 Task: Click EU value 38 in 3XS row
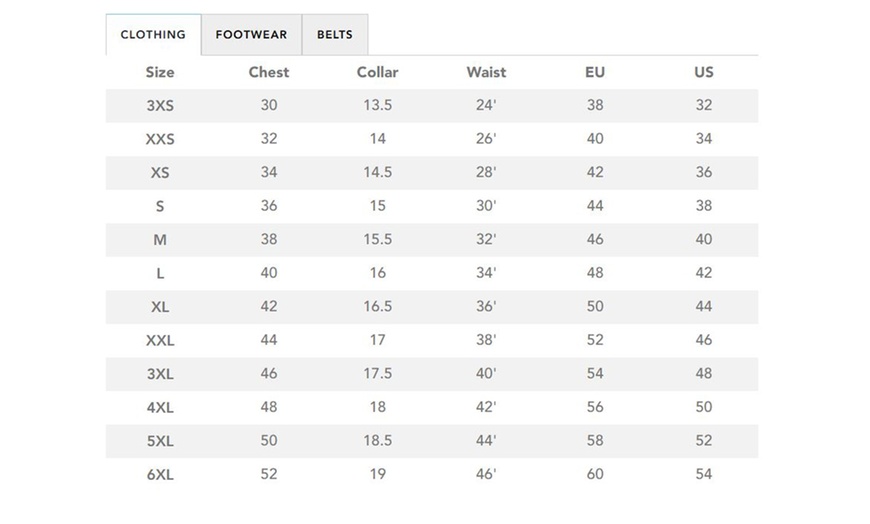(x=595, y=105)
